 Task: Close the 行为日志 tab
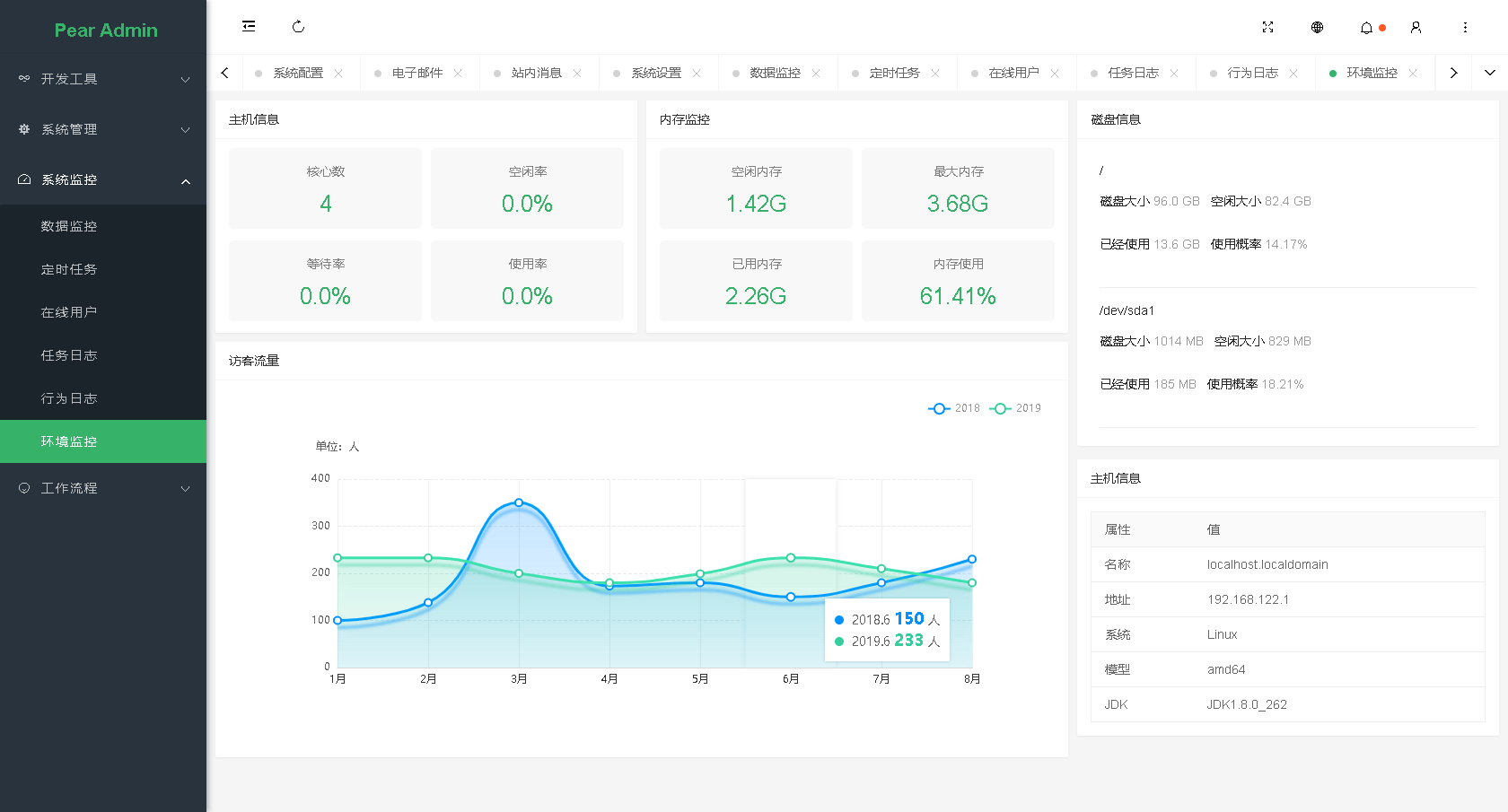point(1293,73)
